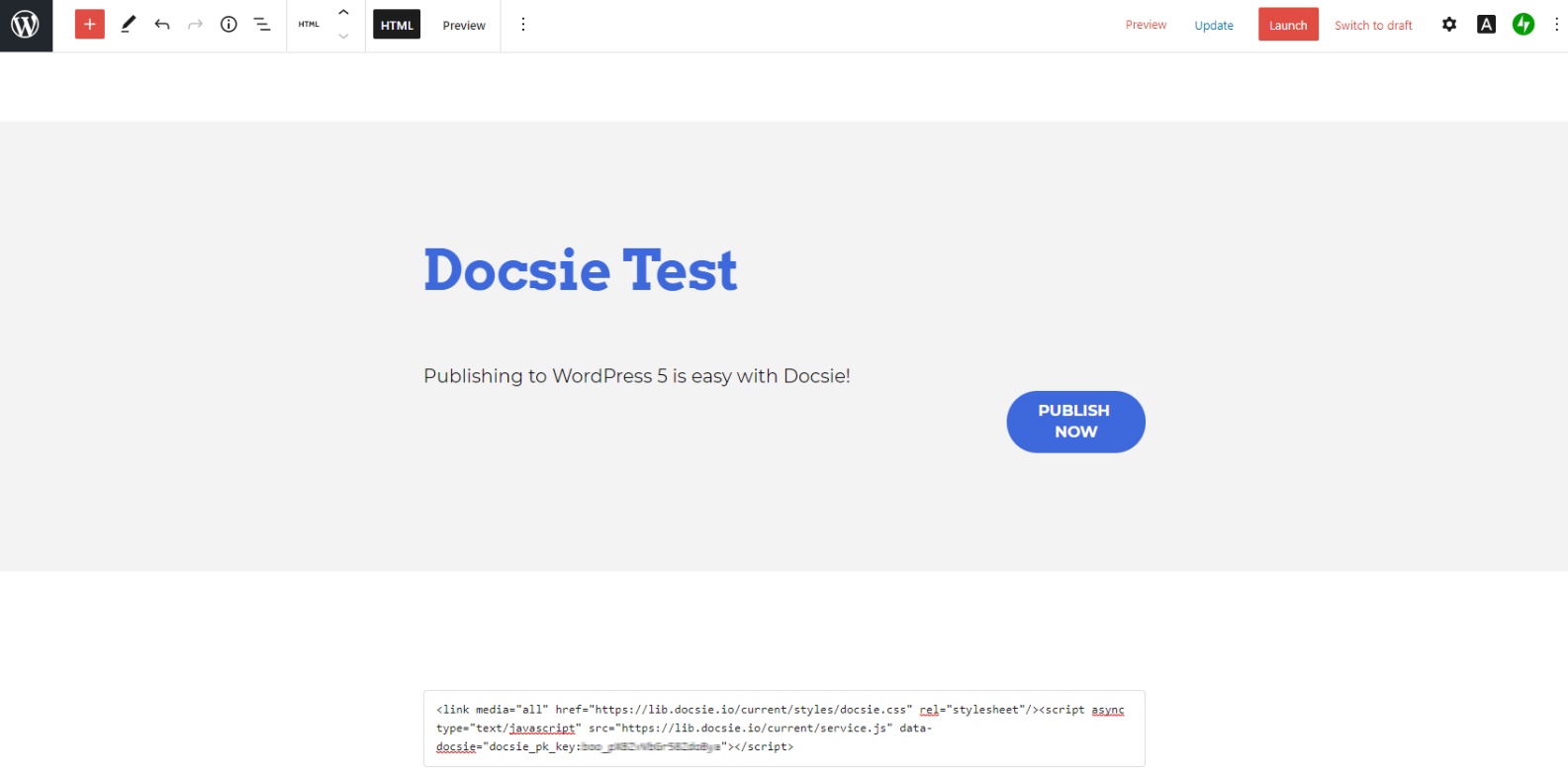Switch block to HTML editing tab
Image resolution: width=1568 pixels, height=779 pixels.
pyautogui.click(x=397, y=25)
